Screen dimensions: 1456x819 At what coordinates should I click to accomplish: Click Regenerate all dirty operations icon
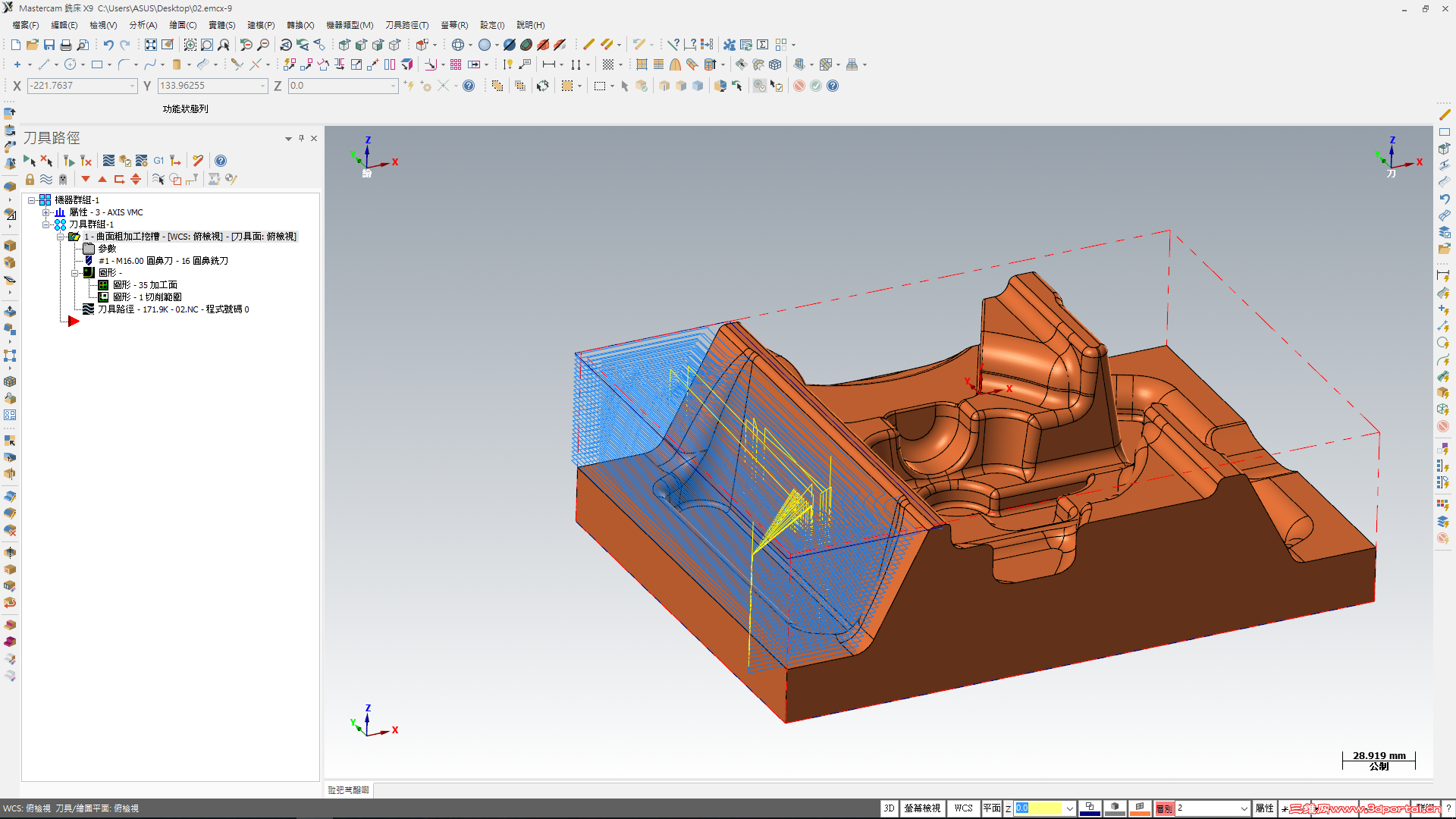[x=86, y=161]
